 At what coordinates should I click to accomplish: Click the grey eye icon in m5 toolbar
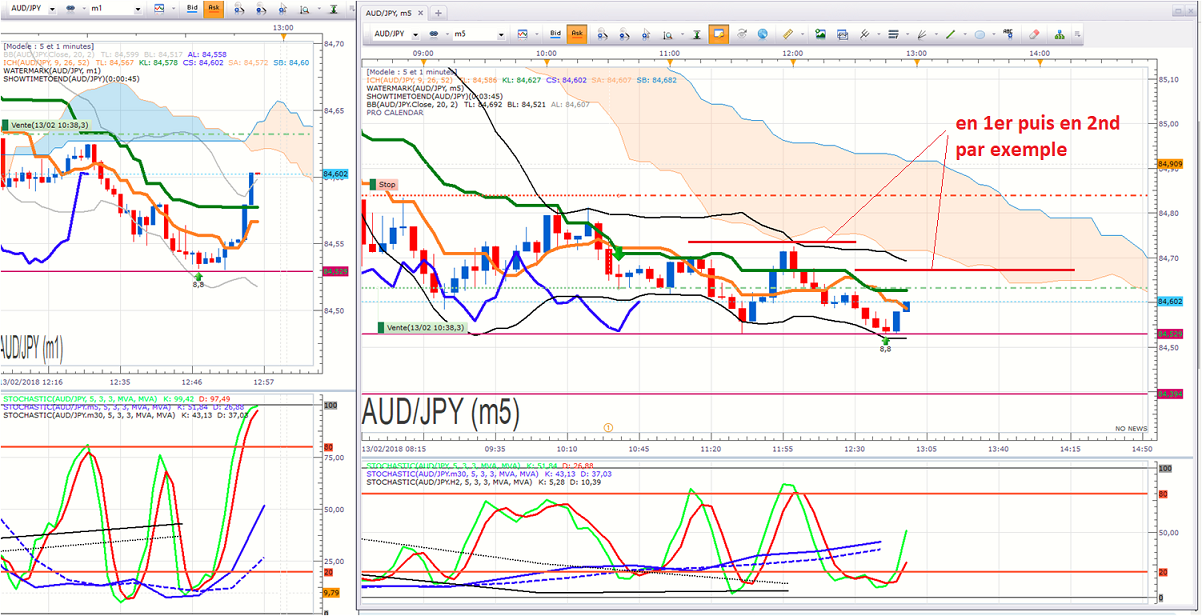742,34
